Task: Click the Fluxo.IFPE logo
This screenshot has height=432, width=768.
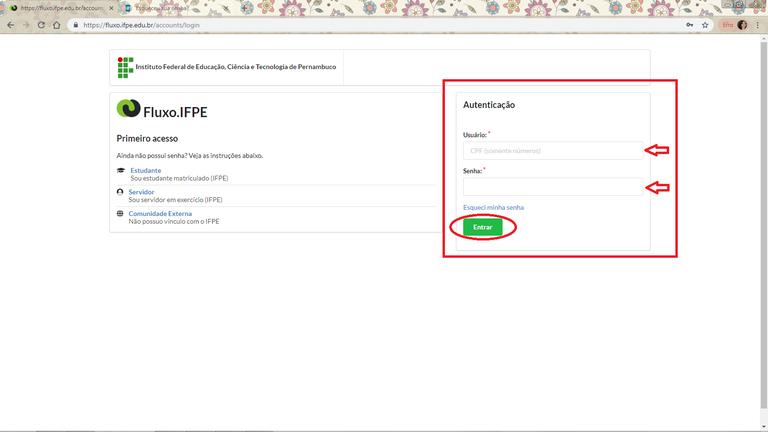Action: [x=162, y=110]
